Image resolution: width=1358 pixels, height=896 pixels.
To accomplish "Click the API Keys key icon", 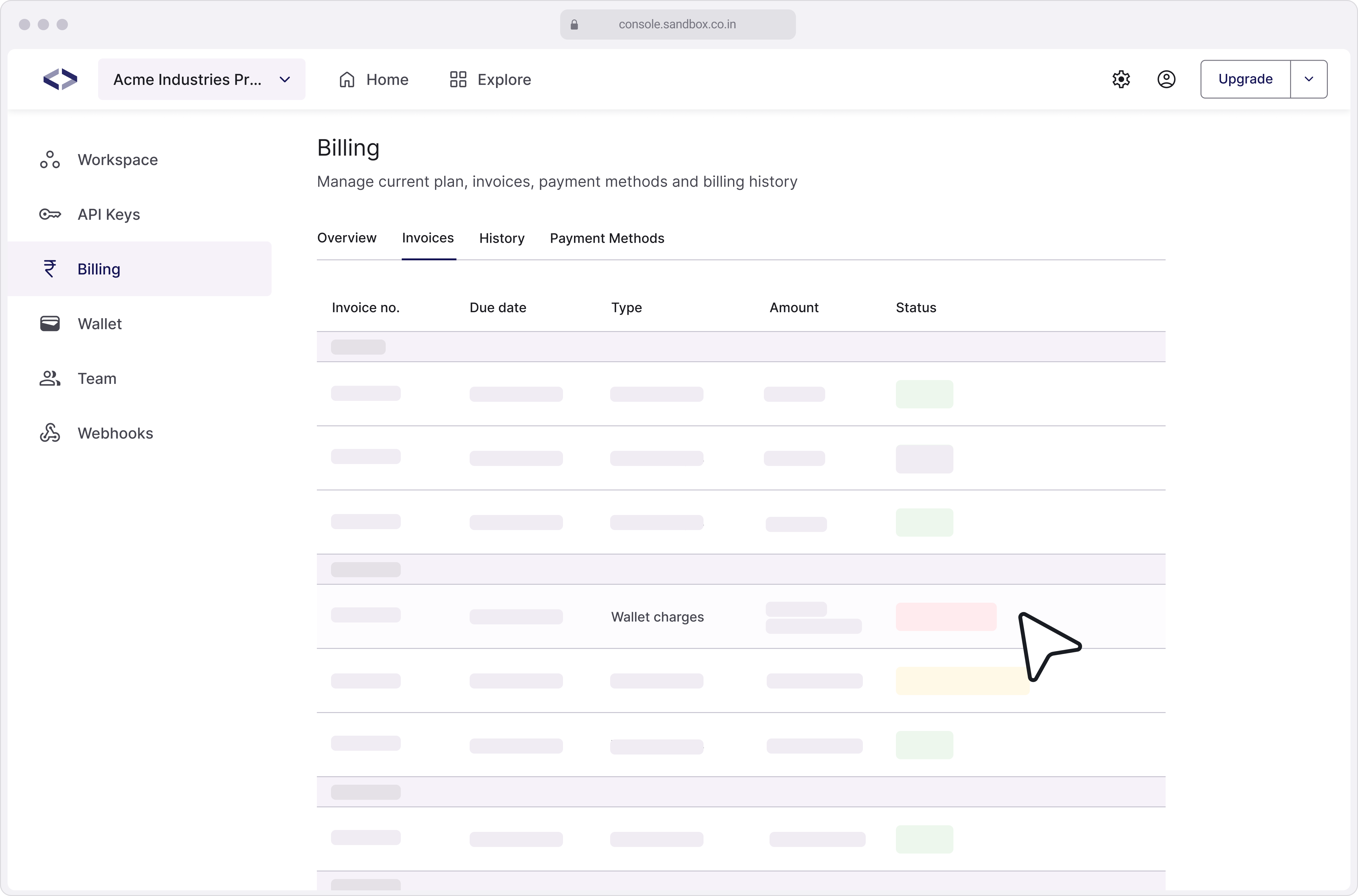I will point(50,214).
